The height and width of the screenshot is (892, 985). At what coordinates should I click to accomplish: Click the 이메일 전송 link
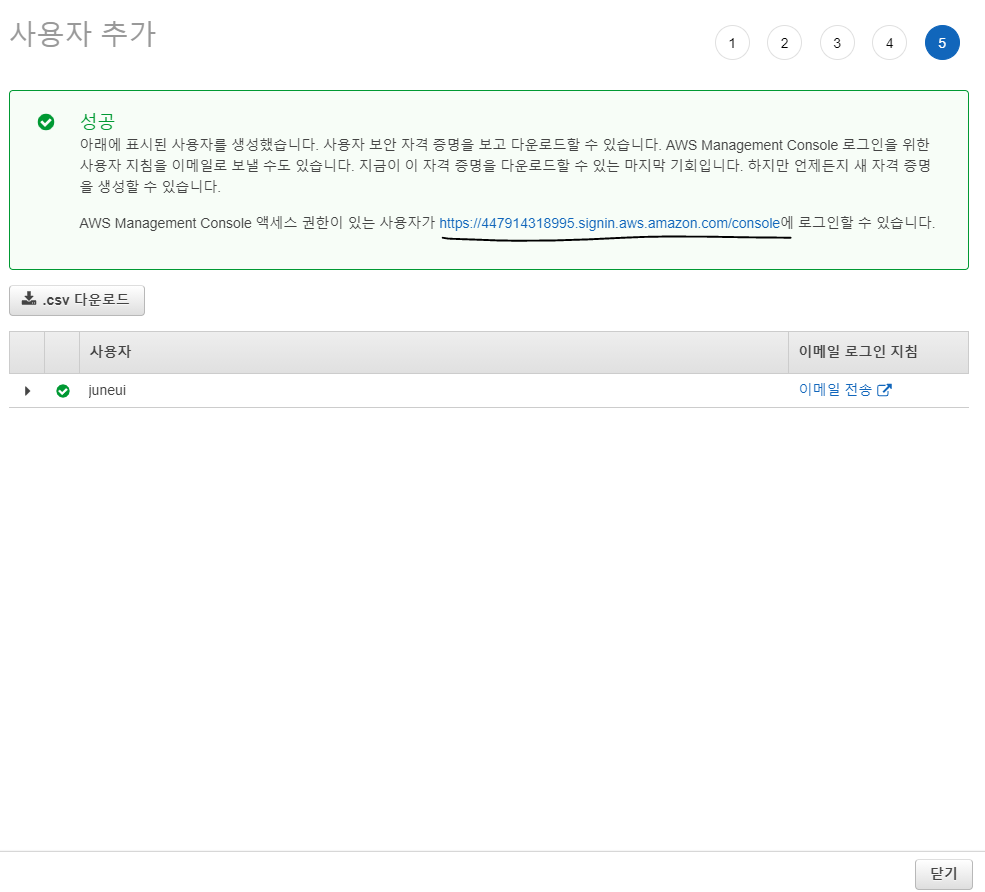(835, 390)
